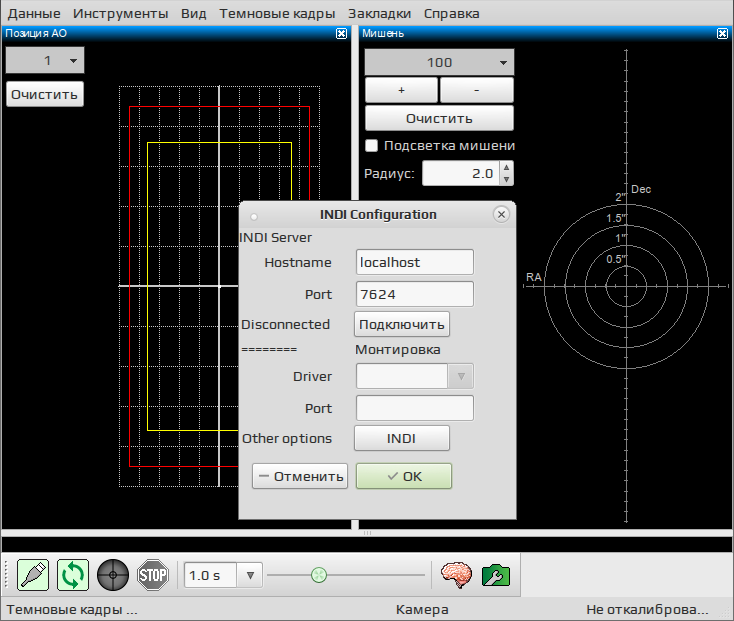Click the server Port field 7624
Viewport: 734px width, 621px height.
pyautogui.click(x=415, y=294)
